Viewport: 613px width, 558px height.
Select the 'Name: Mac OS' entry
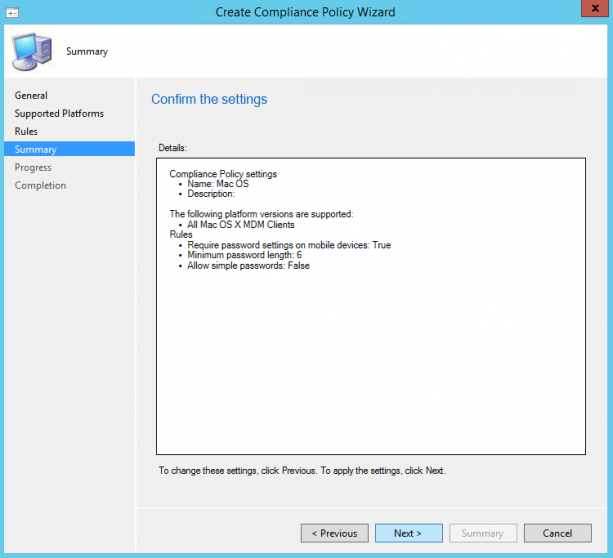[x=218, y=184]
